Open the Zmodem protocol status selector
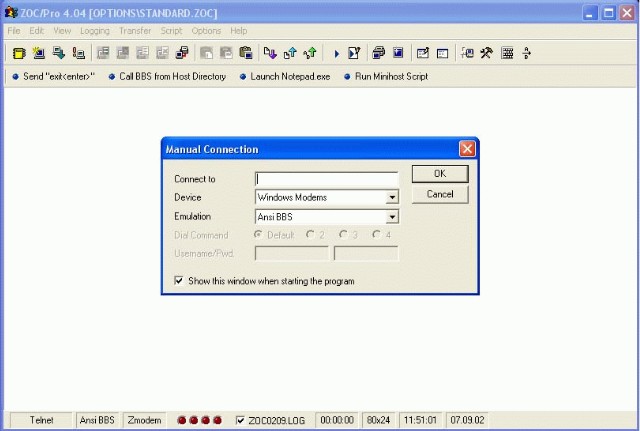This screenshot has height=431, width=640. click(x=144, y=420)
